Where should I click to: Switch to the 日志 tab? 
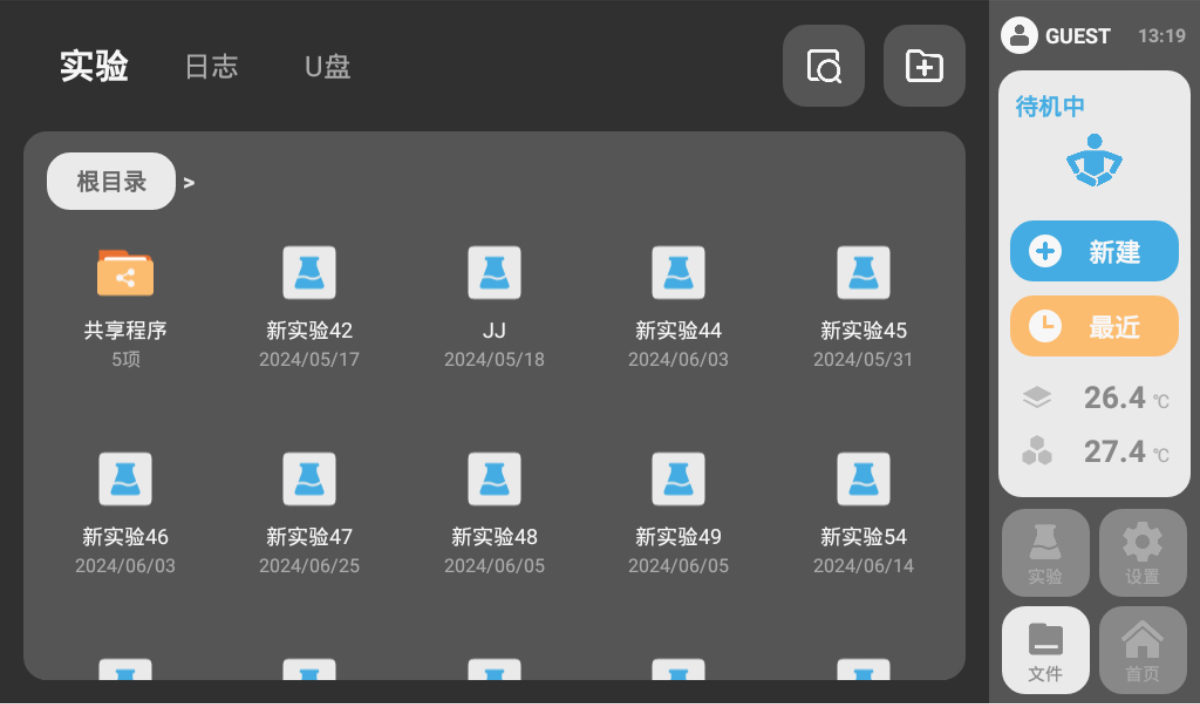(x=212, y=67)
